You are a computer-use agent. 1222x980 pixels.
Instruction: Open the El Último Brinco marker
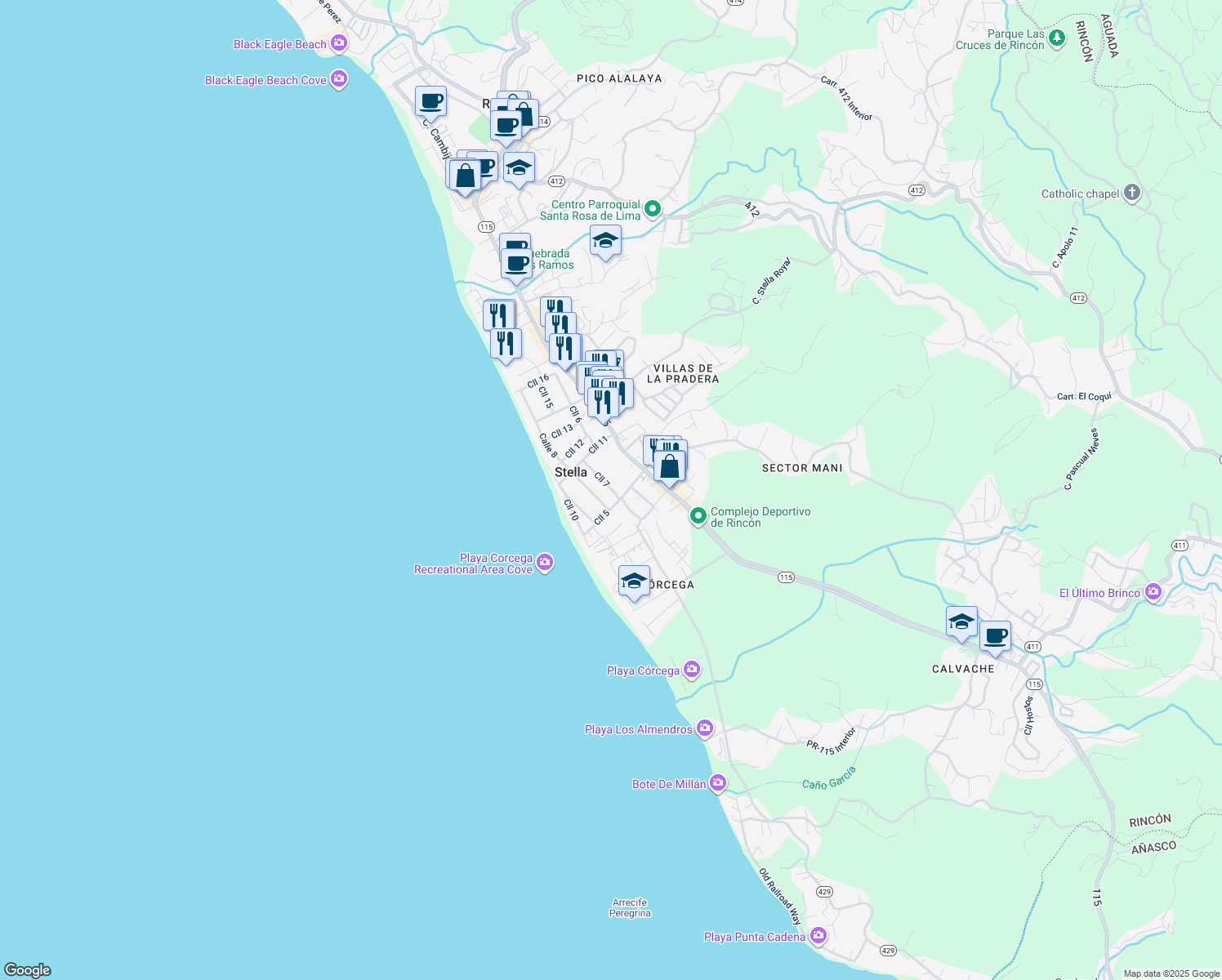tap(1153, 592)
